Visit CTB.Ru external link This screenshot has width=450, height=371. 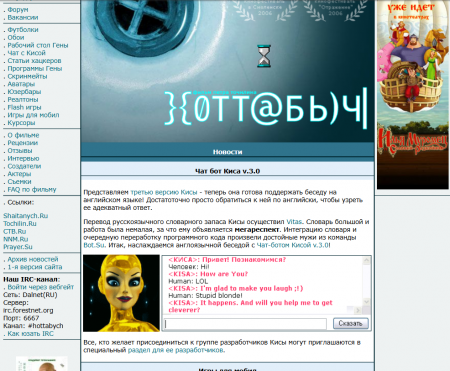point(14,231)
